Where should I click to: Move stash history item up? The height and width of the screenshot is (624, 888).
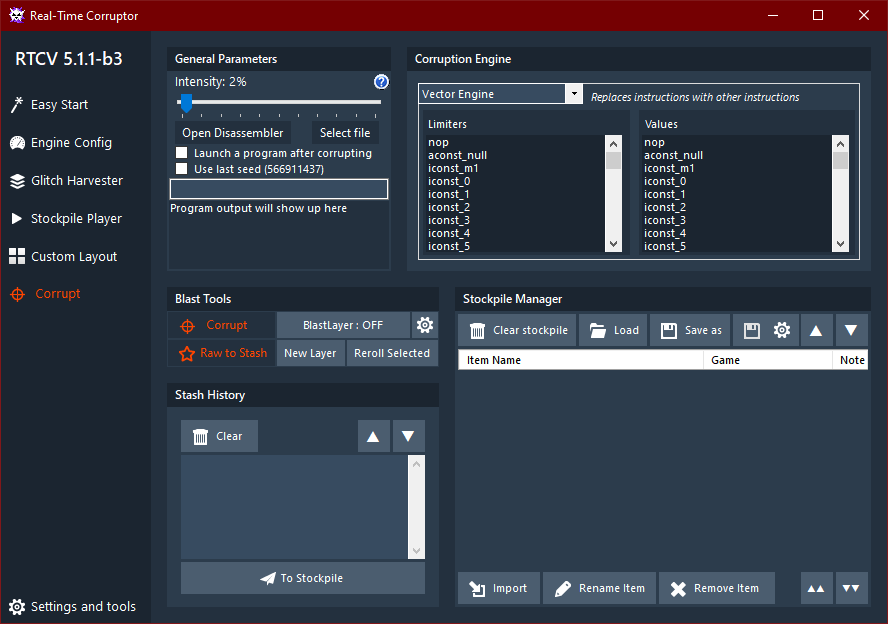373,436
